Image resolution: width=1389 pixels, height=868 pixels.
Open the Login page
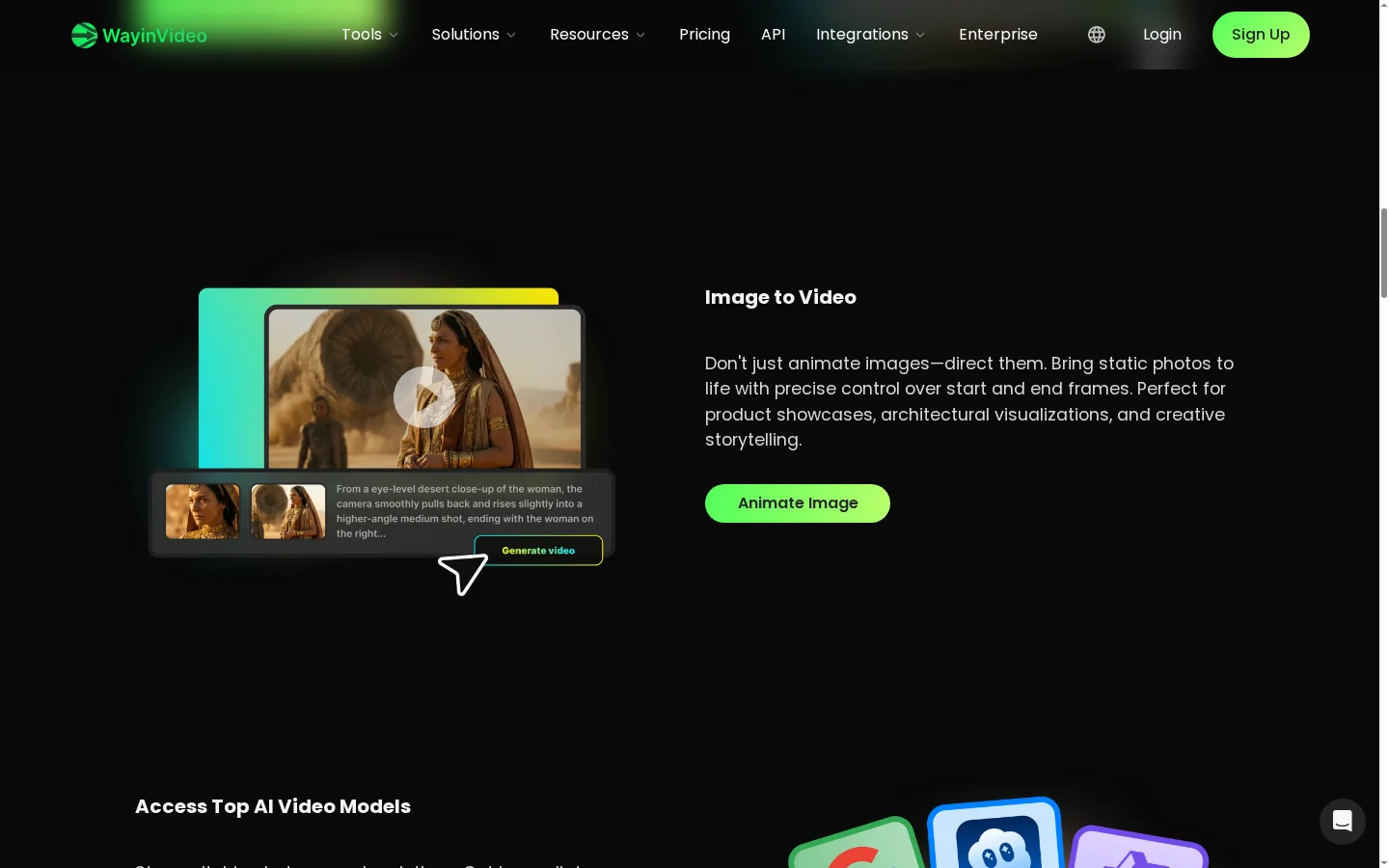pyautogui.click(x=1162, y=35)
